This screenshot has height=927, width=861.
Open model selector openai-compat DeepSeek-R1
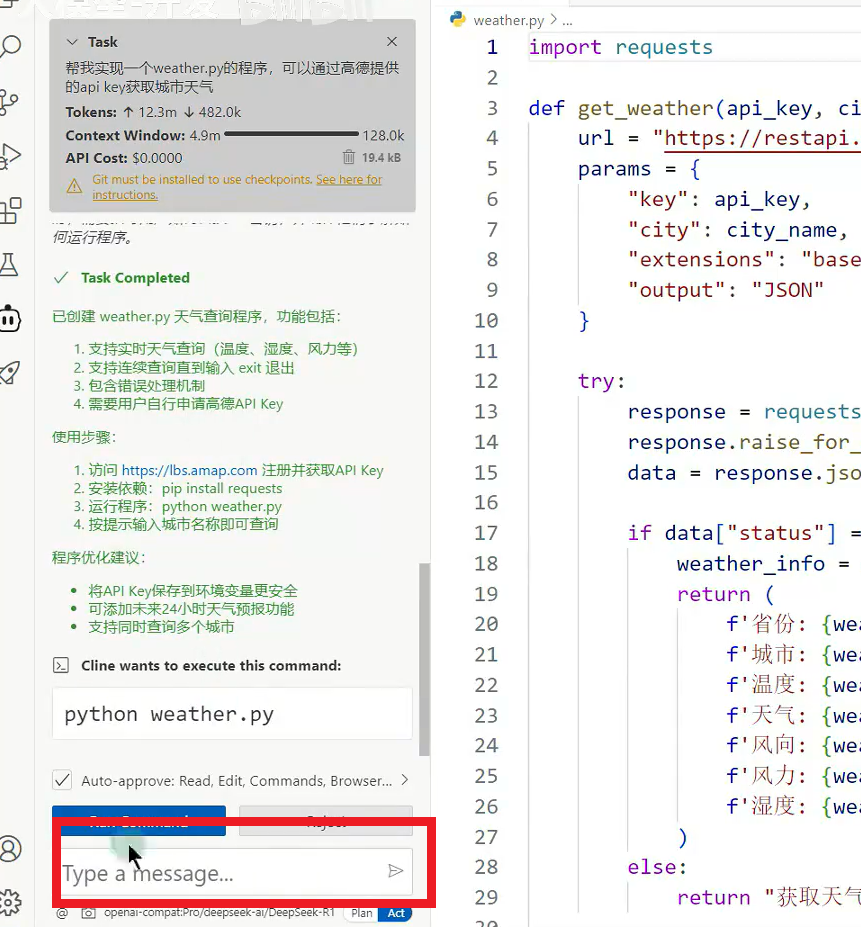pos(219,913)
